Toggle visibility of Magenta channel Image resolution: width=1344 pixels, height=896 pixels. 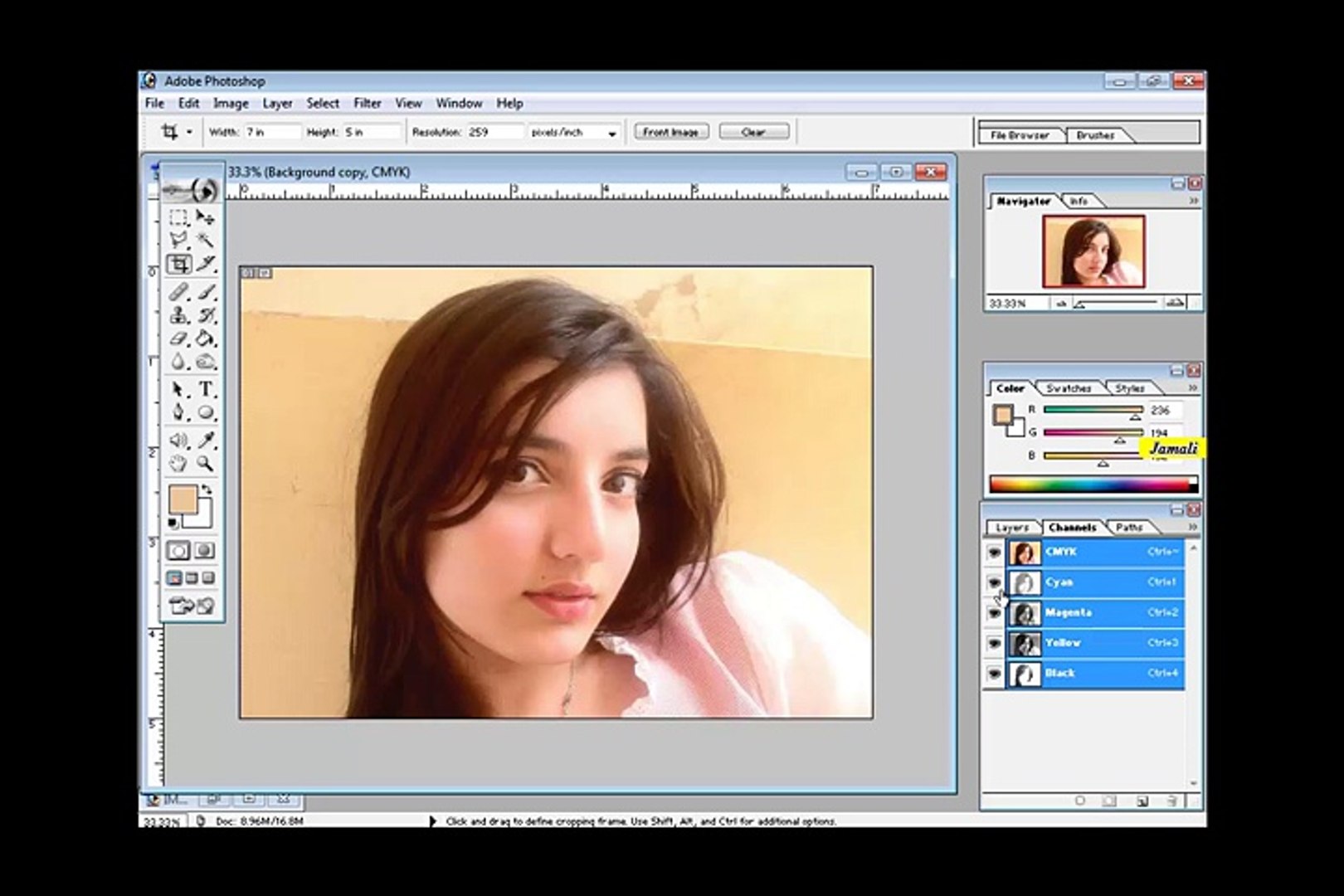[994, 613]
